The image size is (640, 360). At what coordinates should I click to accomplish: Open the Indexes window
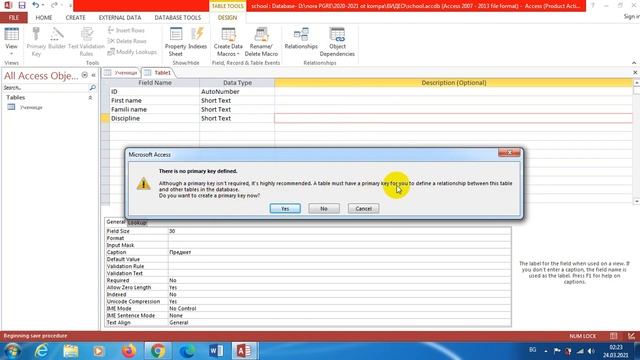(x=198, y=39)
